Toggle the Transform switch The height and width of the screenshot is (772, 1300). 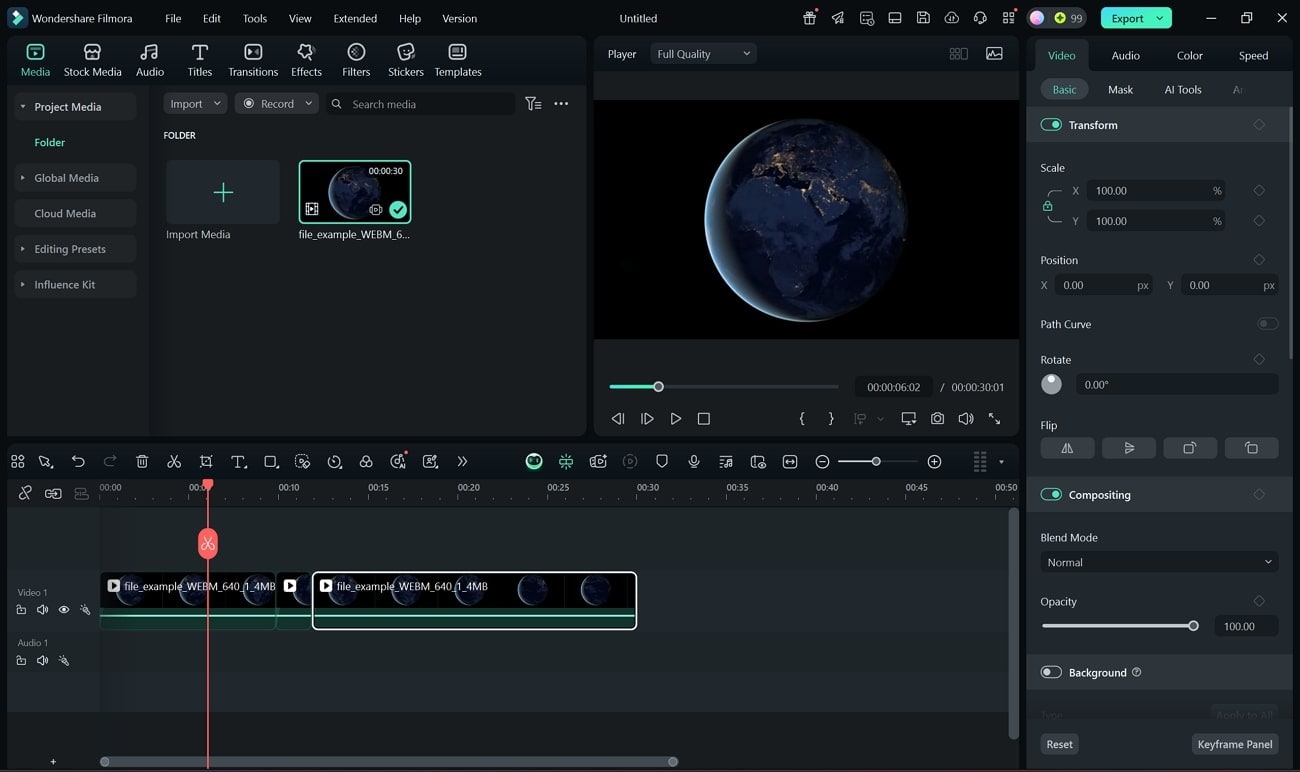[x=1051, y=125]
